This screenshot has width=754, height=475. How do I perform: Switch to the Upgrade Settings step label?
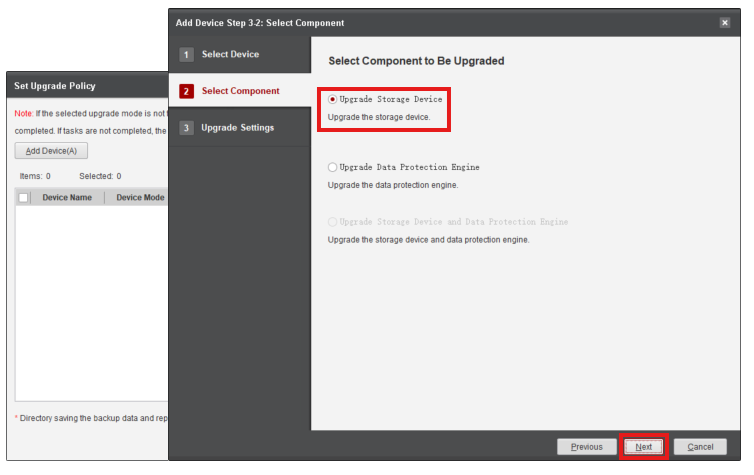coord(237,128)
